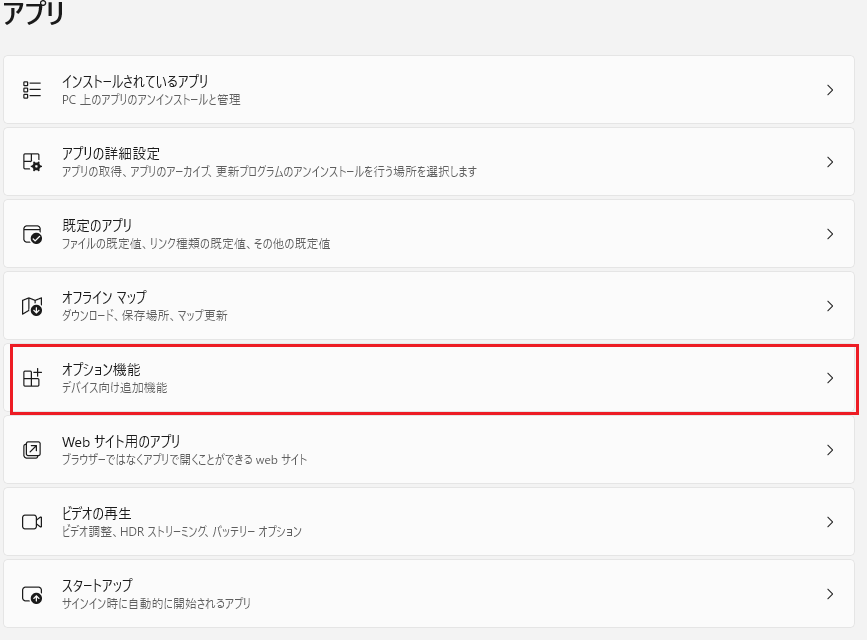Click the サインイン時に自動的に開始されるアプリ description

(x=156, y=603)
